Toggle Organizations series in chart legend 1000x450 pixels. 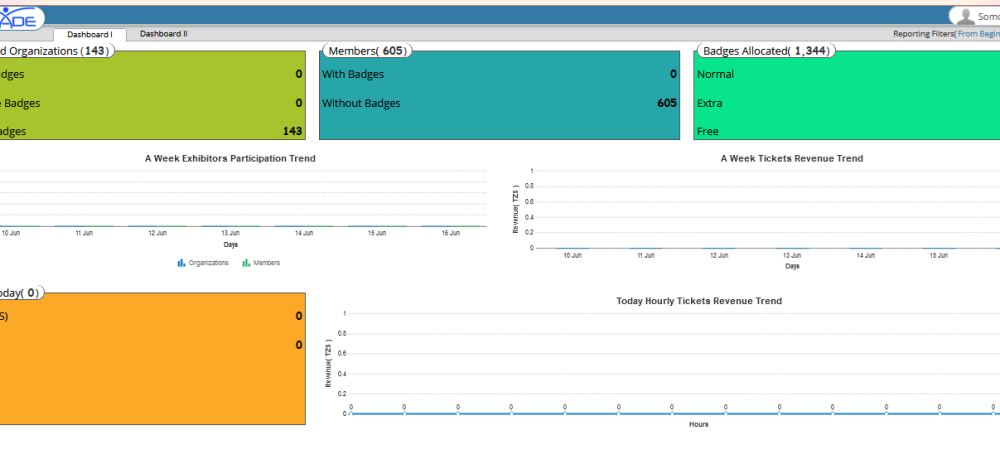click(x=208, y=263)
